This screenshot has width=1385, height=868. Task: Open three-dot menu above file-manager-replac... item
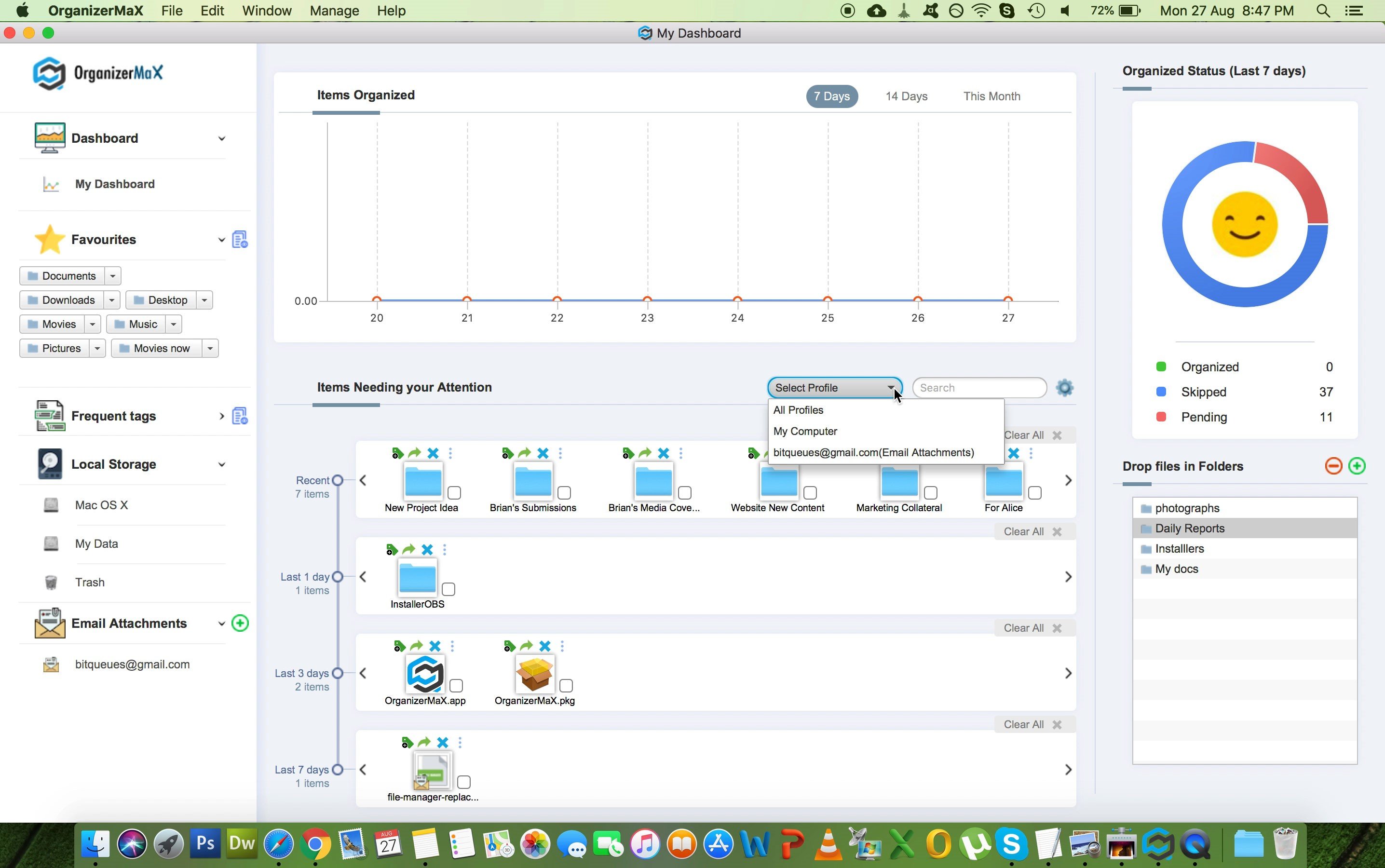460,742
